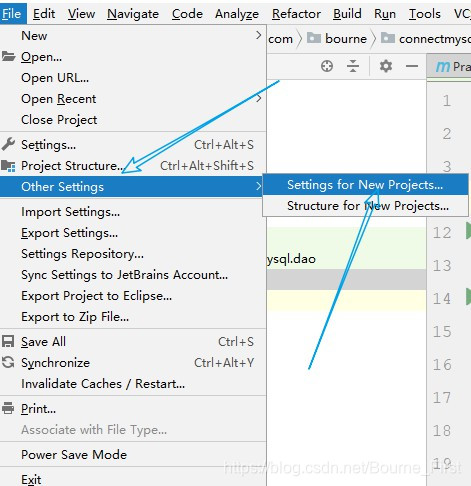Choose Import Settings... entry
This screenshot has width=471, height=486.
pyautogui.click(x=133, y=212)
